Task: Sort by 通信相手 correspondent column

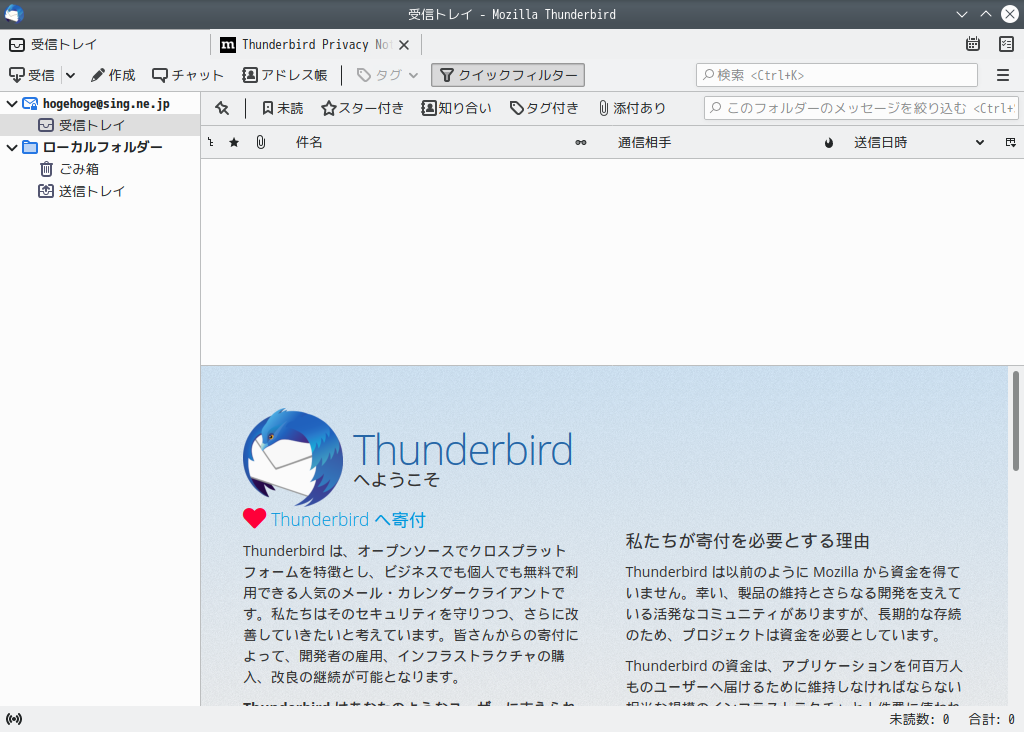Action: click(x=645, y=142)
